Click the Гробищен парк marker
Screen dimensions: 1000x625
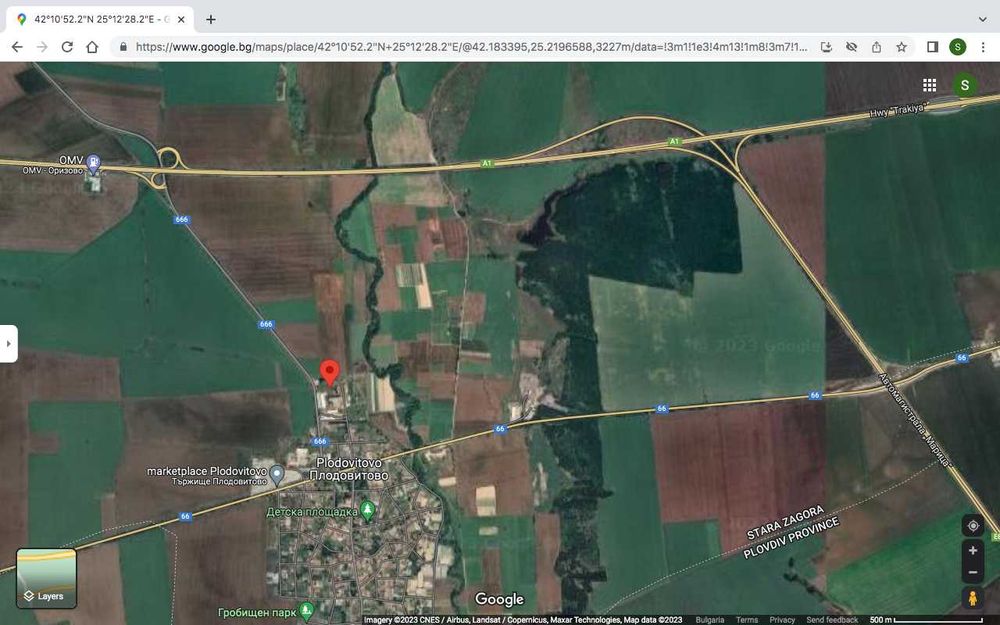(307, 611)
